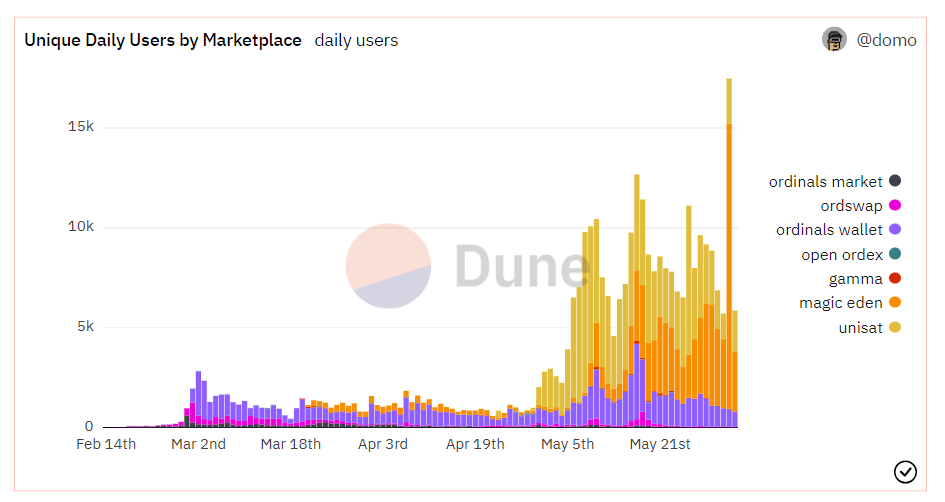Viewport: 945px width, 502px height.
Task: Open Unique Daily Users by Marketplace title
Action: 163,40
